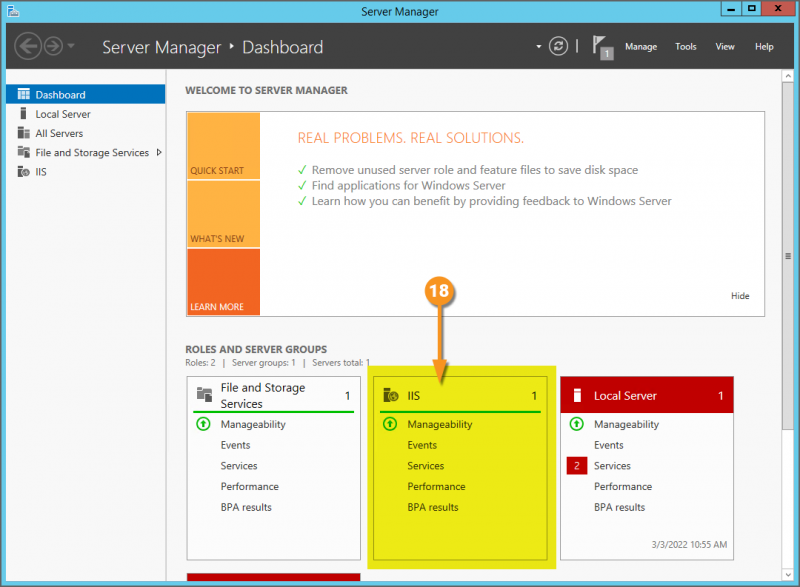Open BPA results in the IIS tile
The image size is (800, 587).
tap(433, 507)
